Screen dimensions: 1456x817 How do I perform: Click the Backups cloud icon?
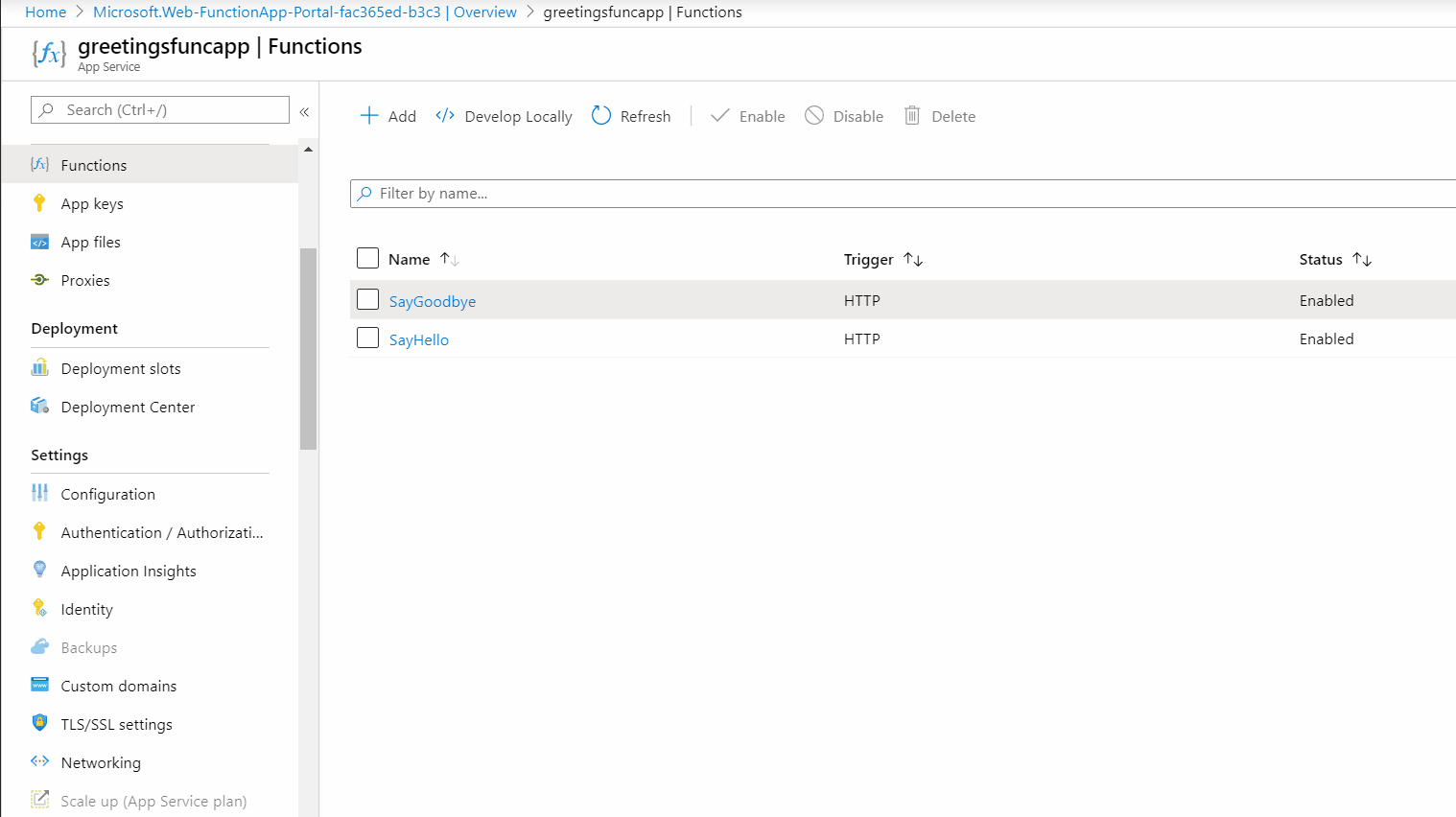point(39,646)
